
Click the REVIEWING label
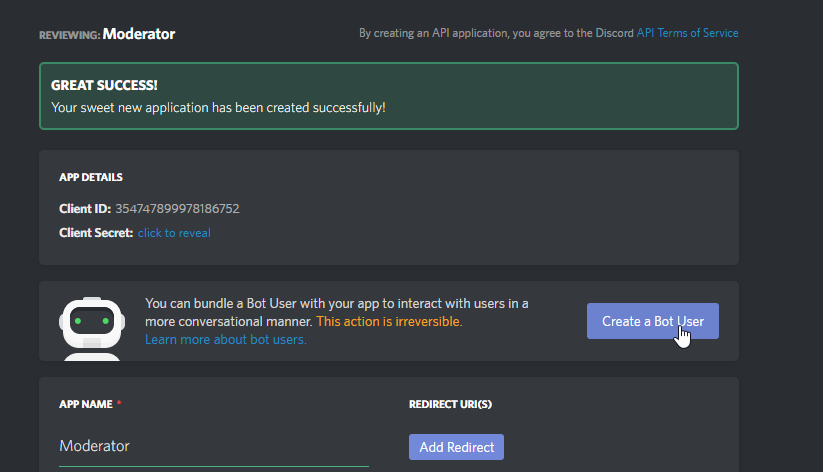69,35
